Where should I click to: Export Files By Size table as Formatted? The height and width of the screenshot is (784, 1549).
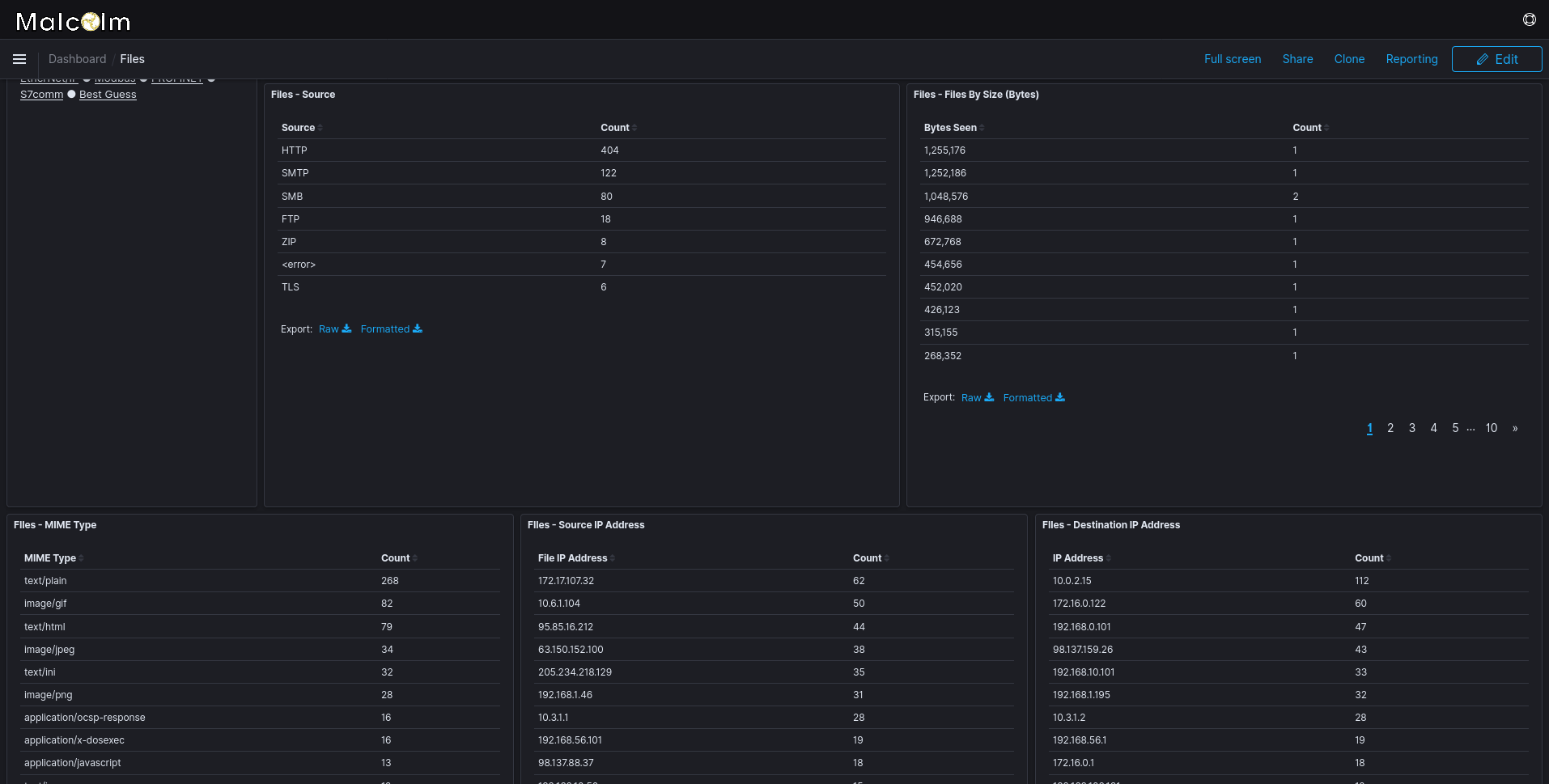[1034, 398]
